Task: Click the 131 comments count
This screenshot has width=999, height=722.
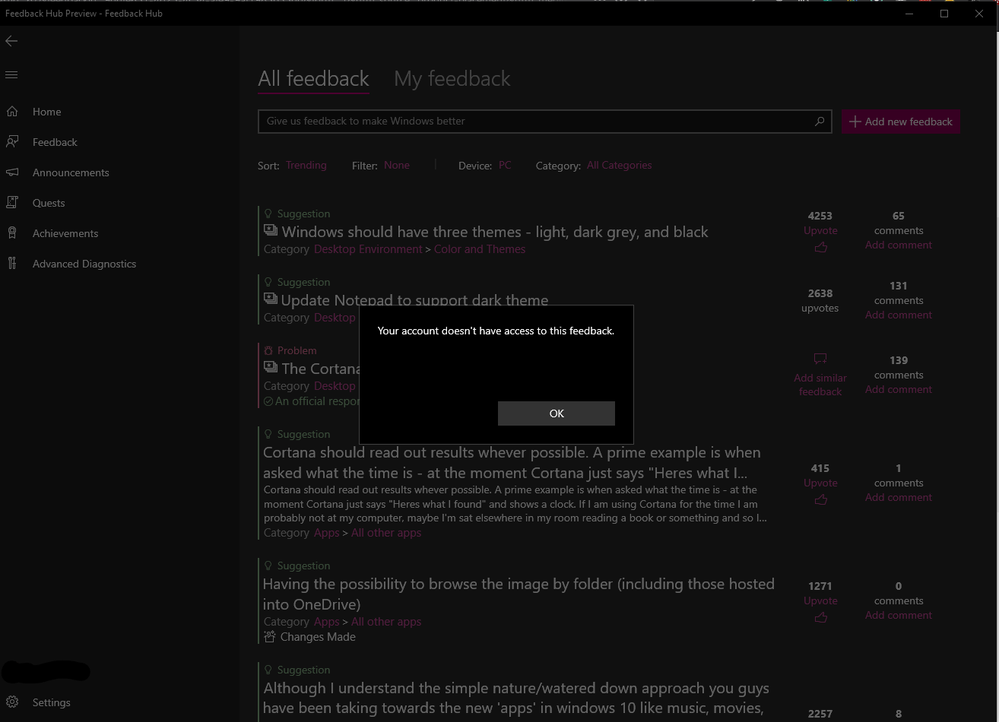Action: [x=898, y=285]
